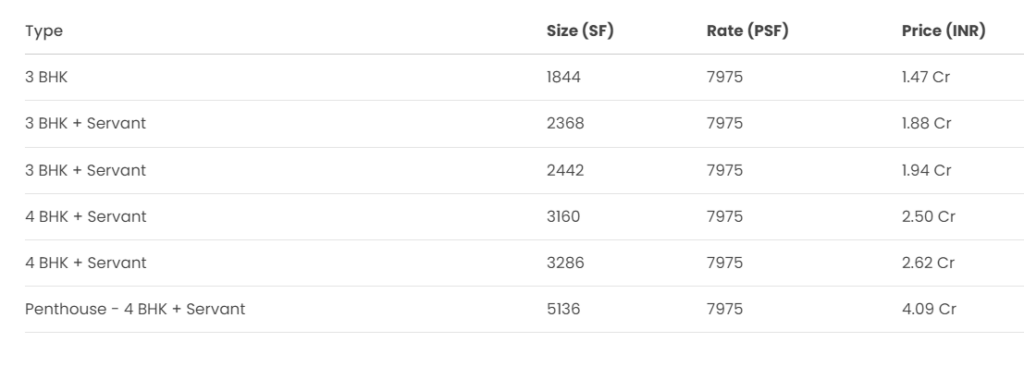Screen dimensions: 1024x367
Task: Click the 2368 size value
Action: pos(566,123)
